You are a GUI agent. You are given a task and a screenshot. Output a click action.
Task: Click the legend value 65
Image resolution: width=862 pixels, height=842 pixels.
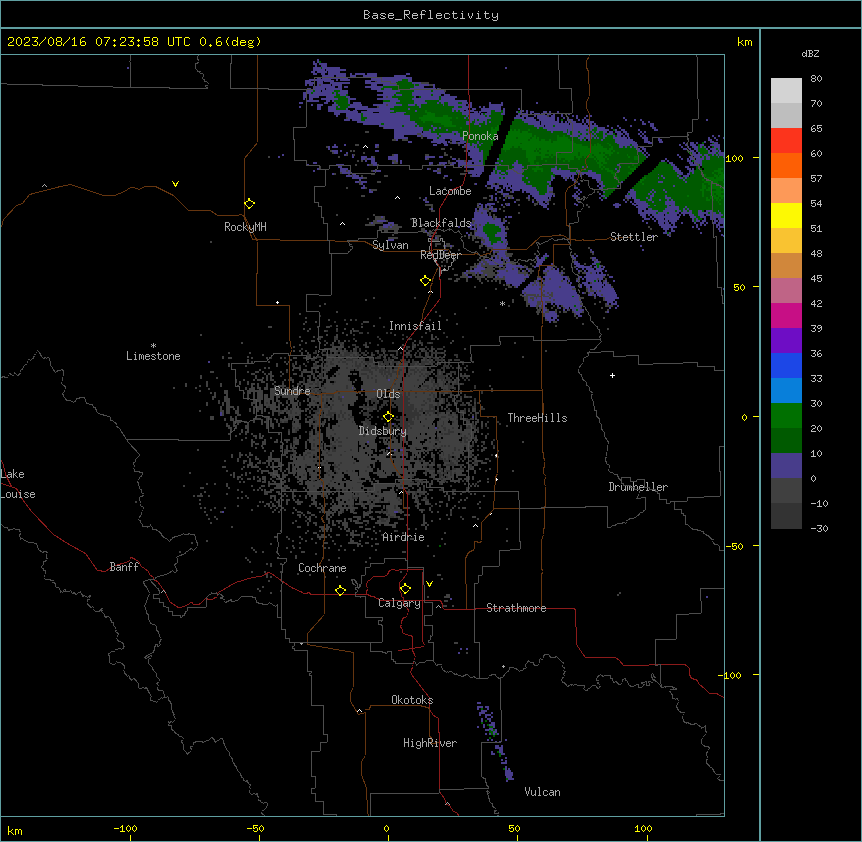pos(816,129)
